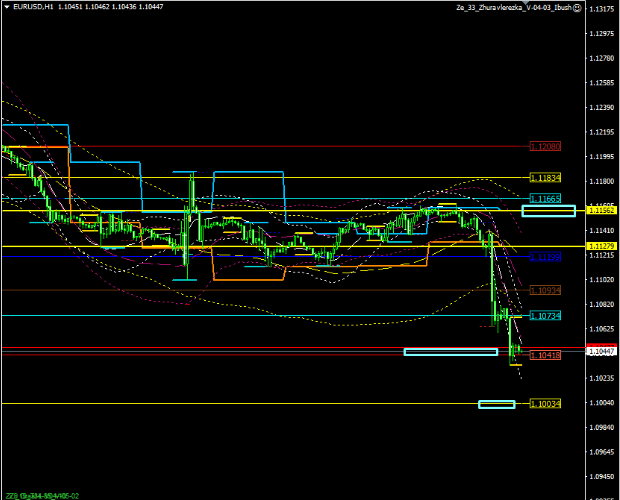Click the cyan 1.10734 level label
Image resolution: width=620 pixels, height=500 pixels.
pyautogui.click(x=545, y=315)
